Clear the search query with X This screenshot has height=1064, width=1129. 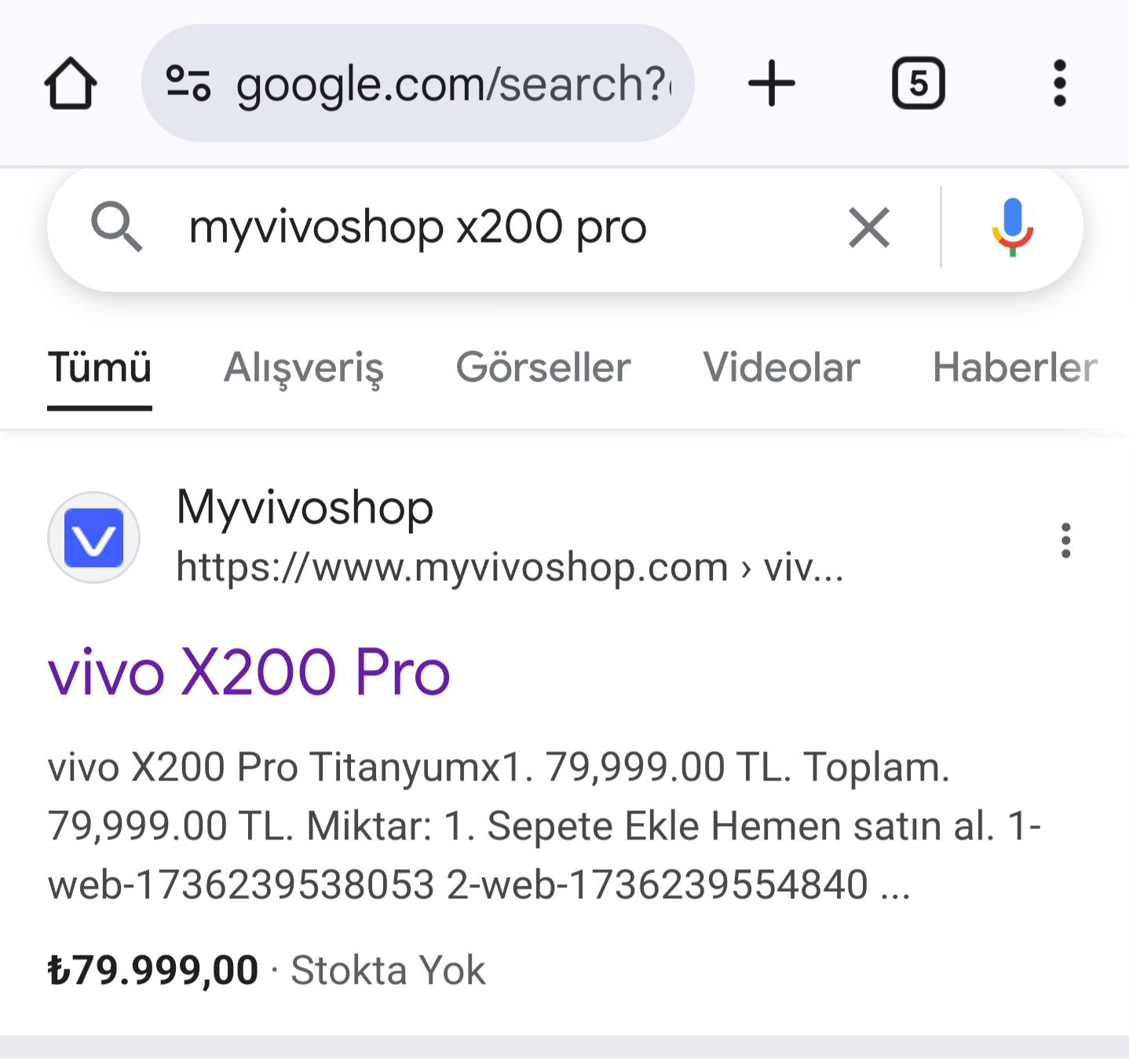click(x=869, y=228)
